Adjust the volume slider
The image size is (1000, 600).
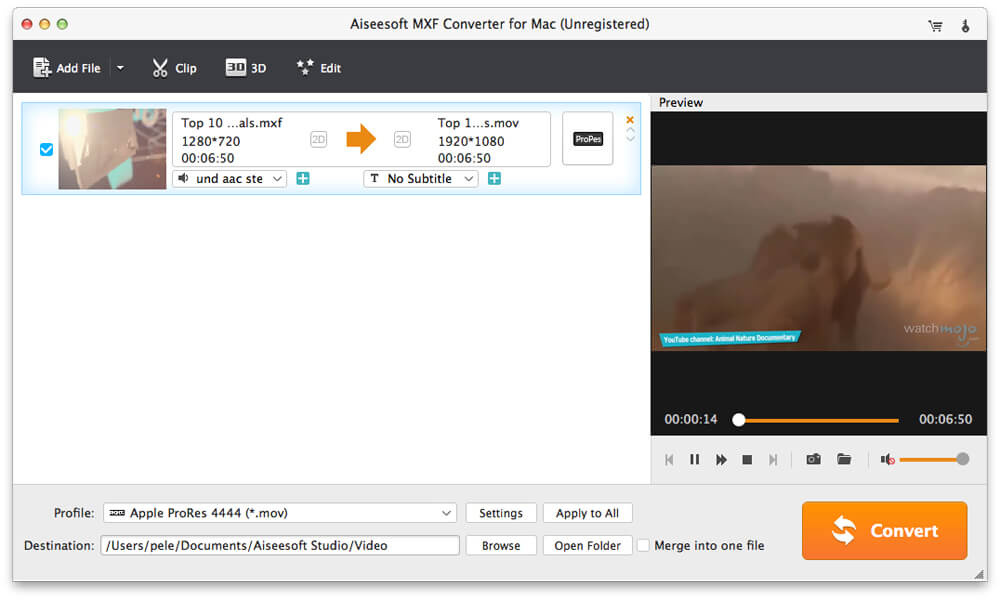click(934, 459)
